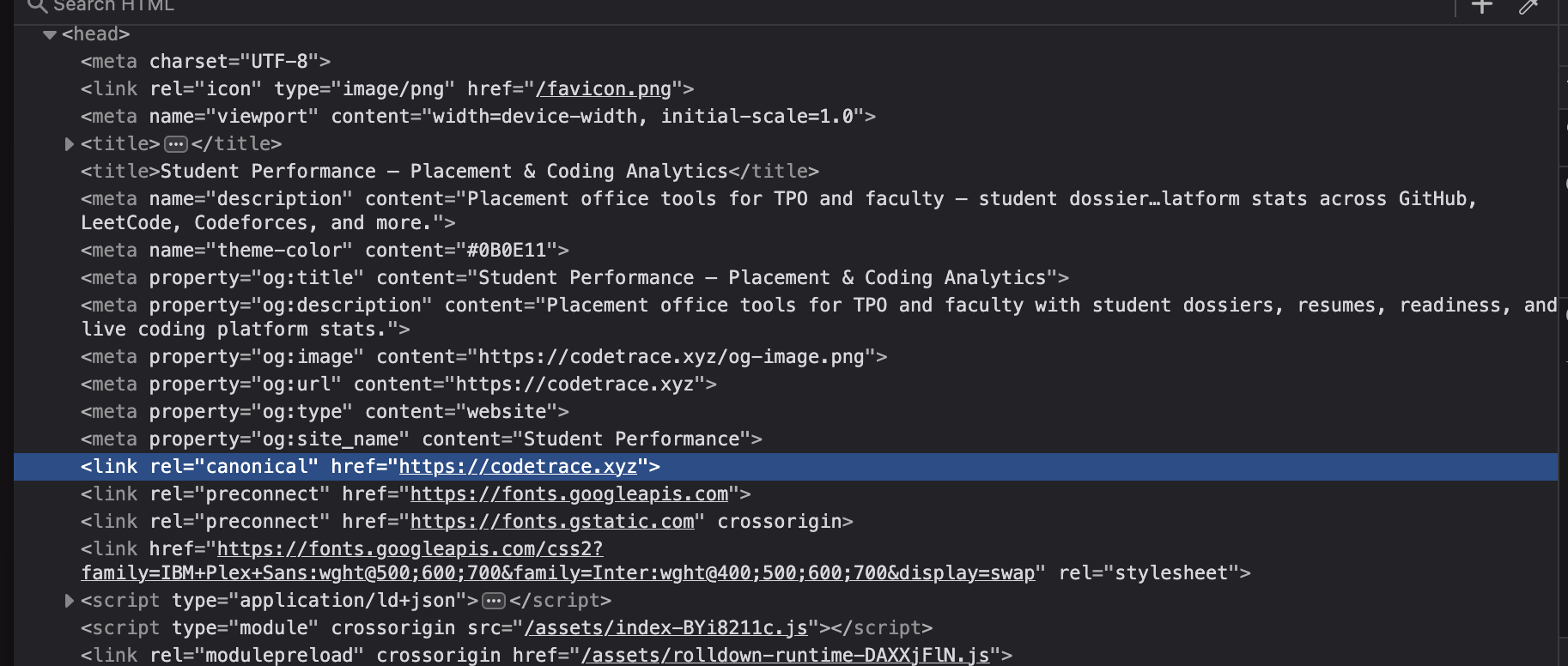Screen dimensions: 1568x666
Task: Click the ellipsis badge inside the collapsed title
Action: (x=175, y=144)
